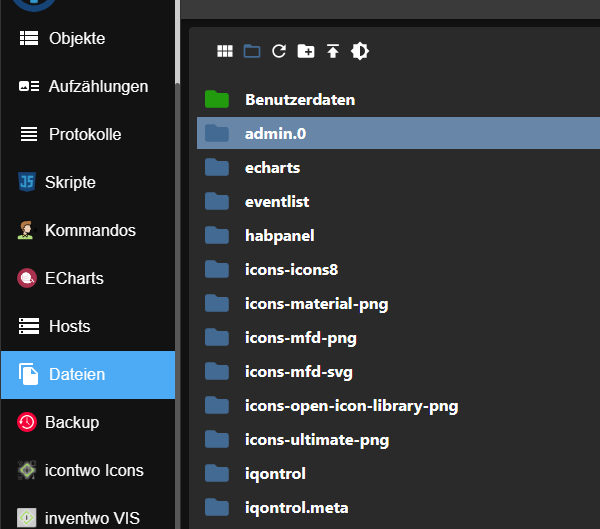Open the habpanel folder
This screenshot has width=600, height=529.
pyautogui.click(x=279, y=236)
